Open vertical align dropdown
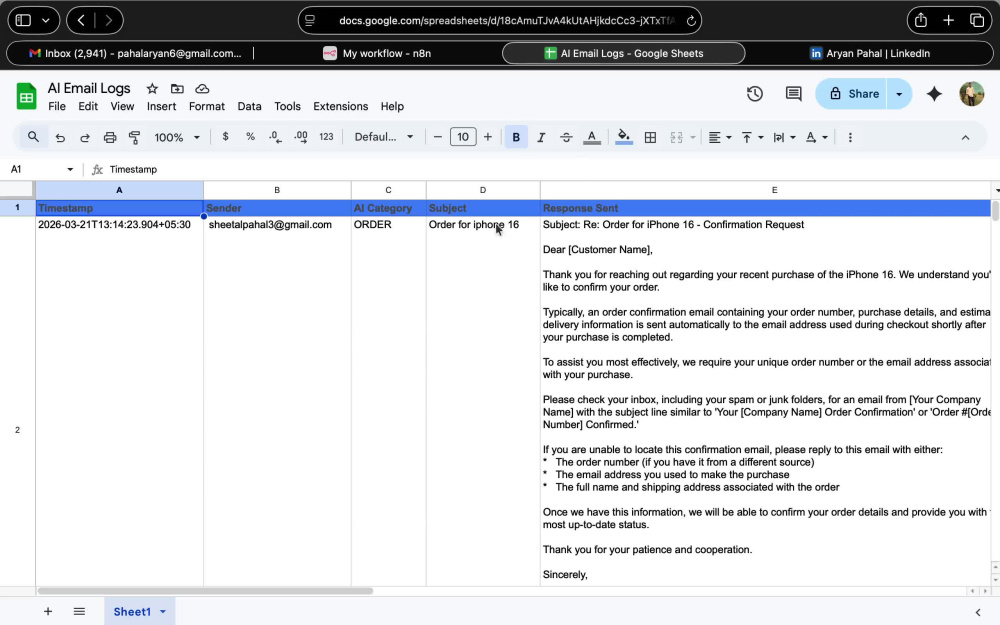1000x625 pixels. [x=752, y=137]
